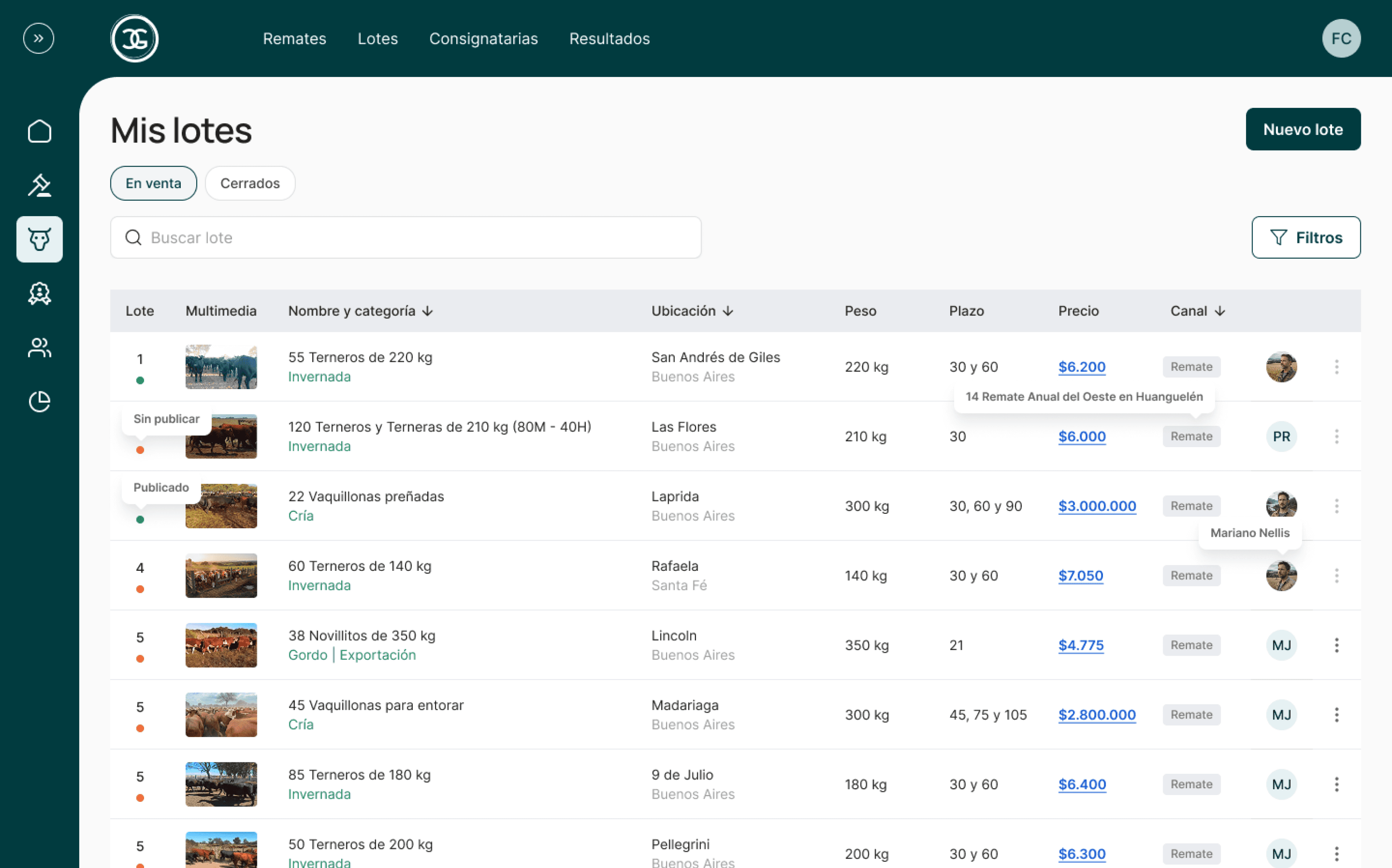Open options menu for 38 Novillitos row
1392x868 pixels.
1336,645
